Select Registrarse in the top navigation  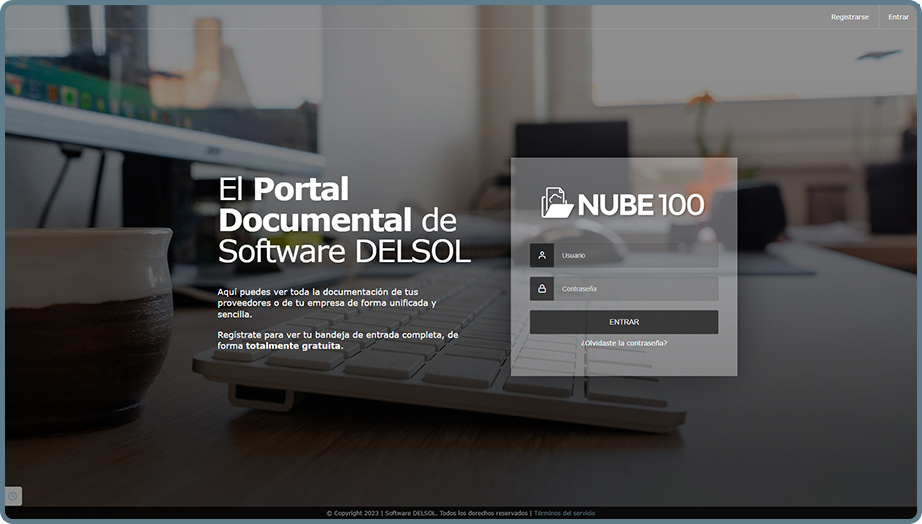849,17
